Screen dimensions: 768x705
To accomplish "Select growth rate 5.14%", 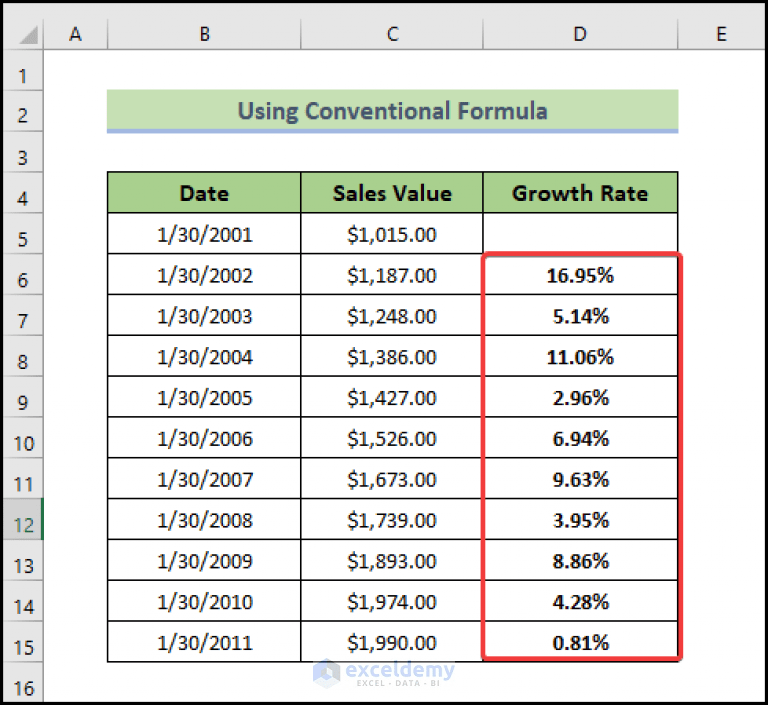I will (580, 316).
